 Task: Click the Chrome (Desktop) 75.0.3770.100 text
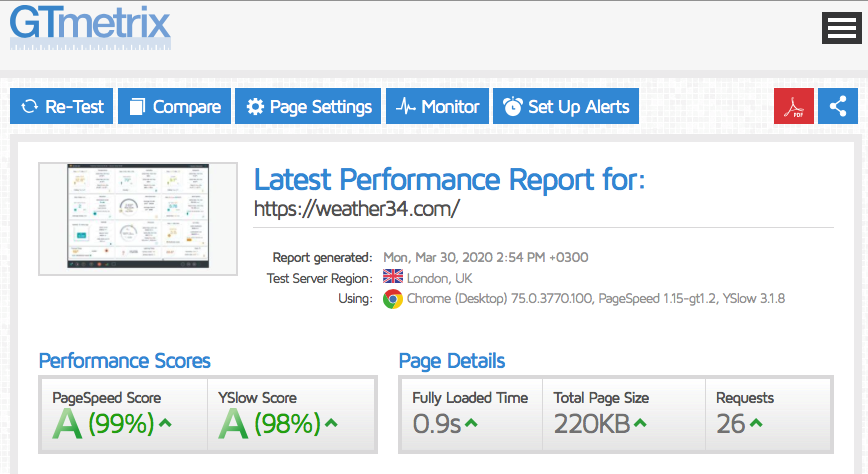[x=499, y=298]
